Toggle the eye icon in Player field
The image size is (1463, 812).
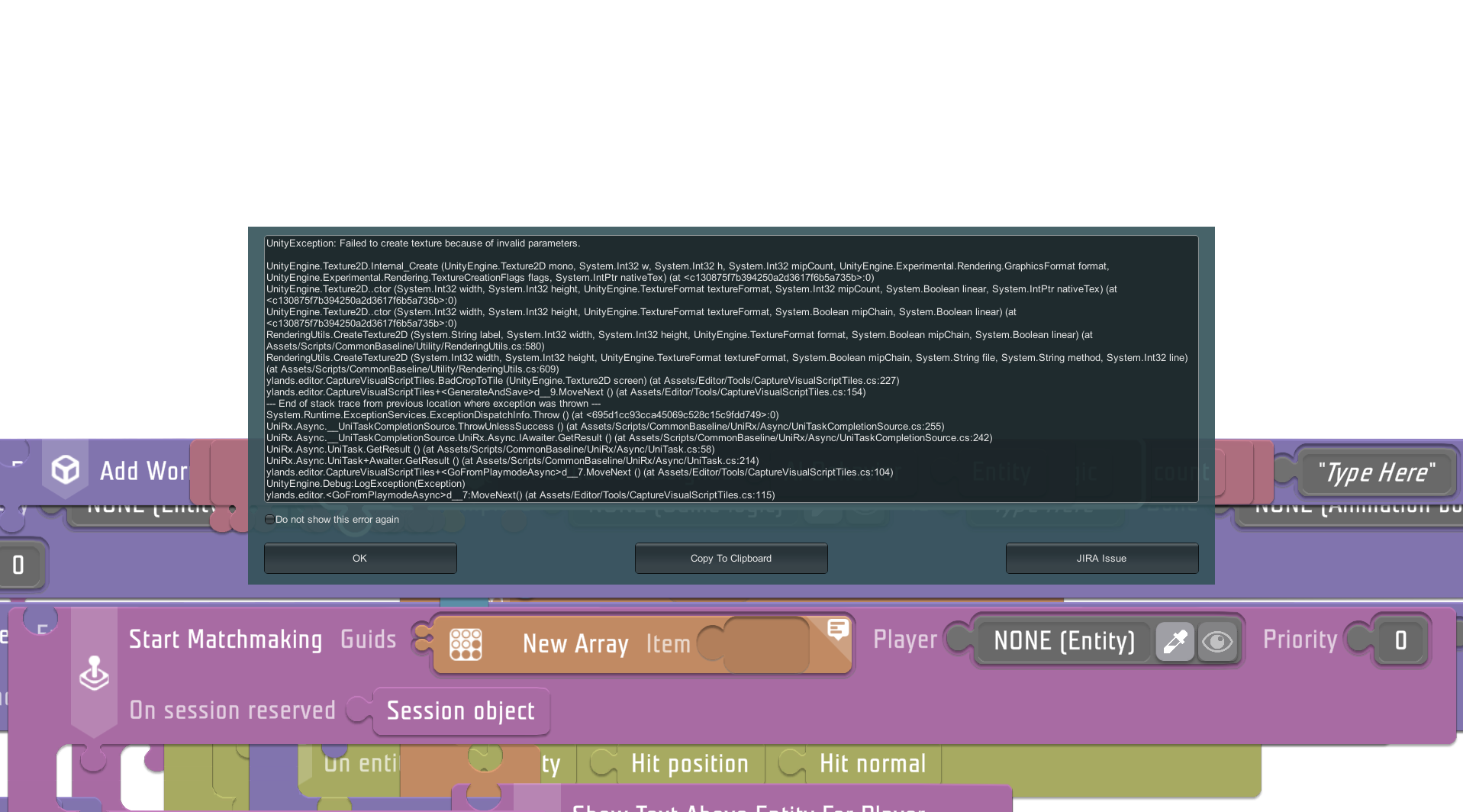coord(1217,641)
